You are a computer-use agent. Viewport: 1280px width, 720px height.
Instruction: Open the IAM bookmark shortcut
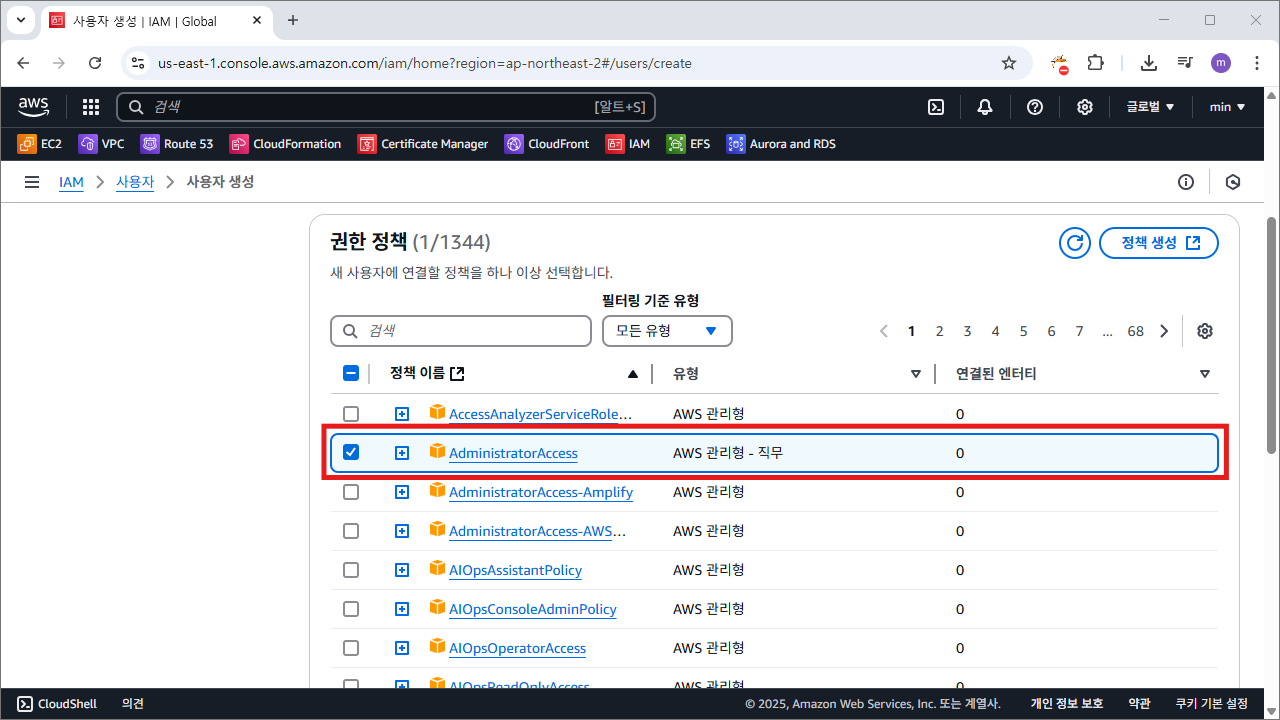[x=628, y=144]
